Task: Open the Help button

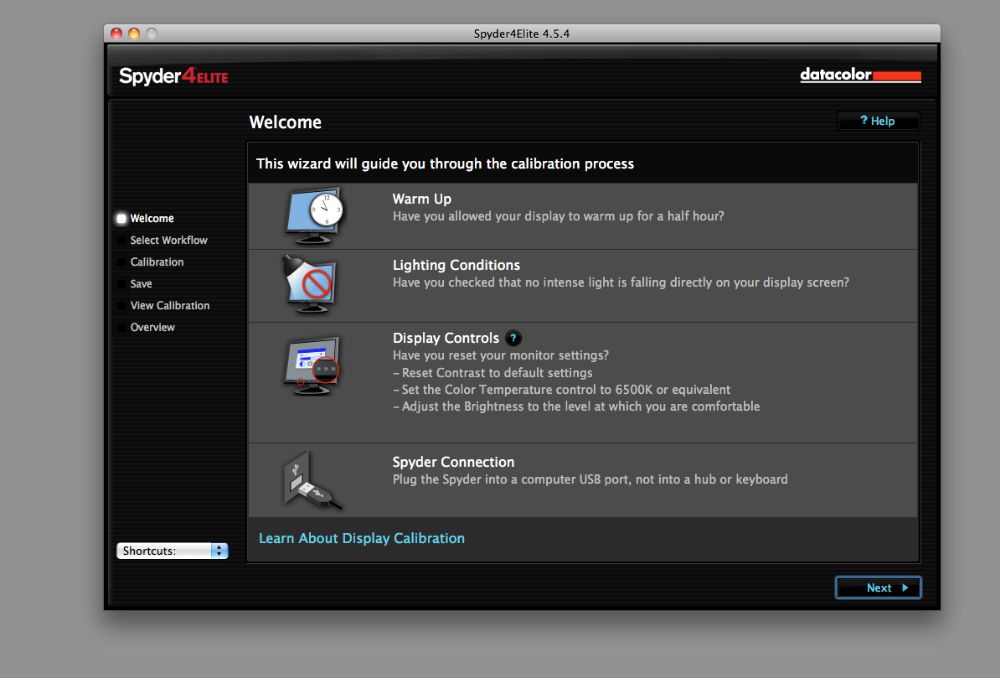Action: click(878, 121)
